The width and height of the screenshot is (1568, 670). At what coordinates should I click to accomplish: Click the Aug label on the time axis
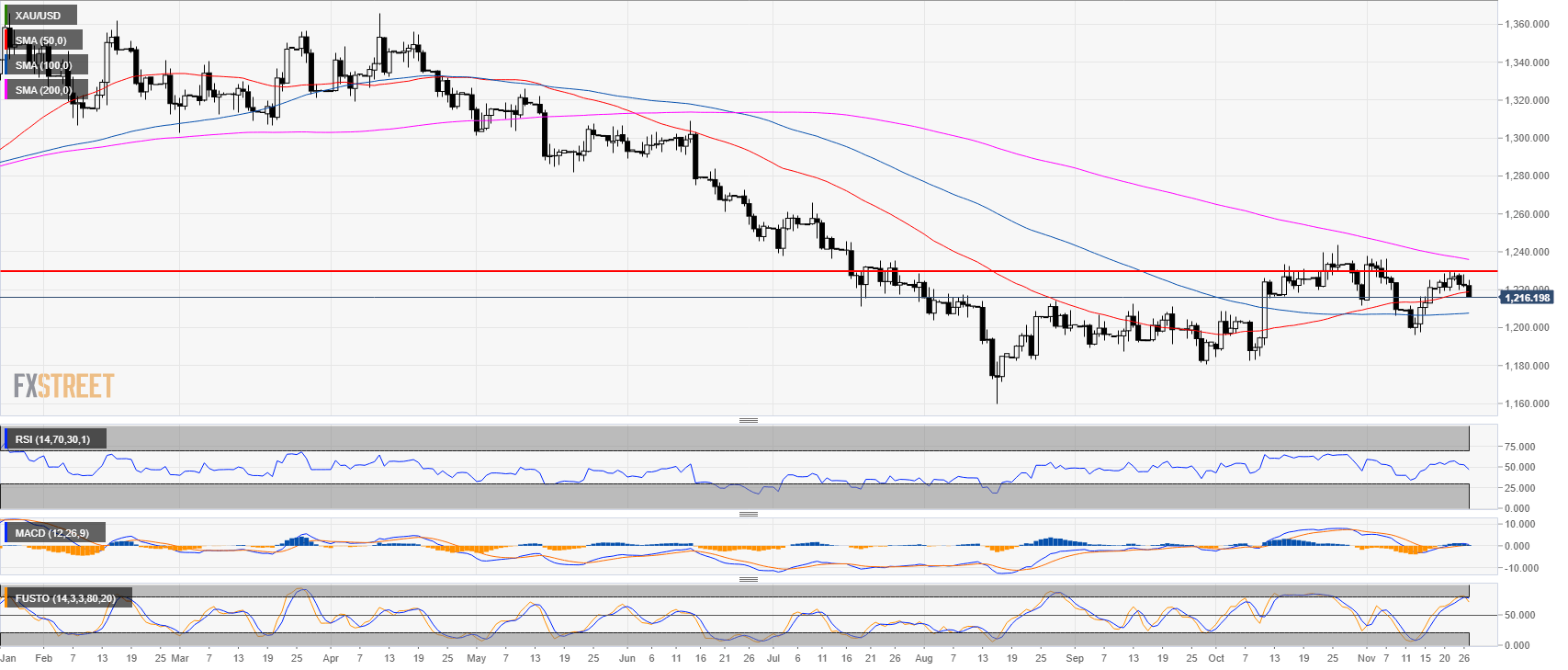[924, 658]
